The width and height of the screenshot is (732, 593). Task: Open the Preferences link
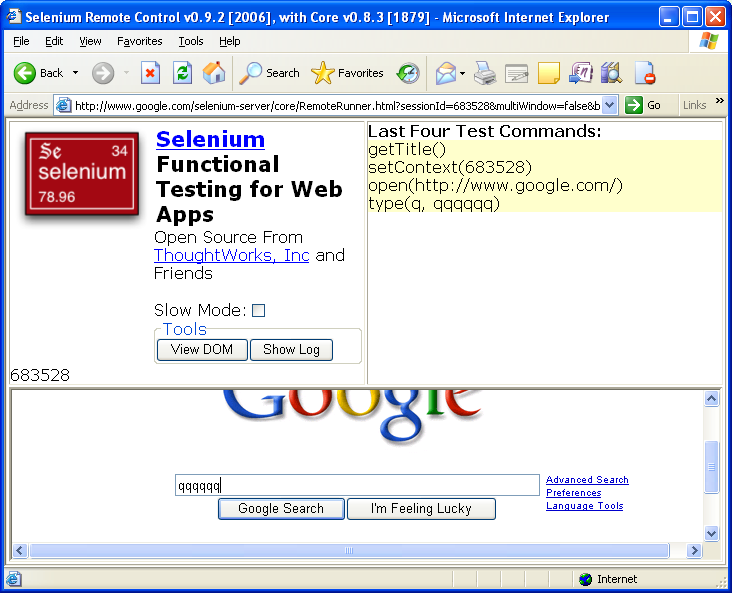[x=574, y=493]
